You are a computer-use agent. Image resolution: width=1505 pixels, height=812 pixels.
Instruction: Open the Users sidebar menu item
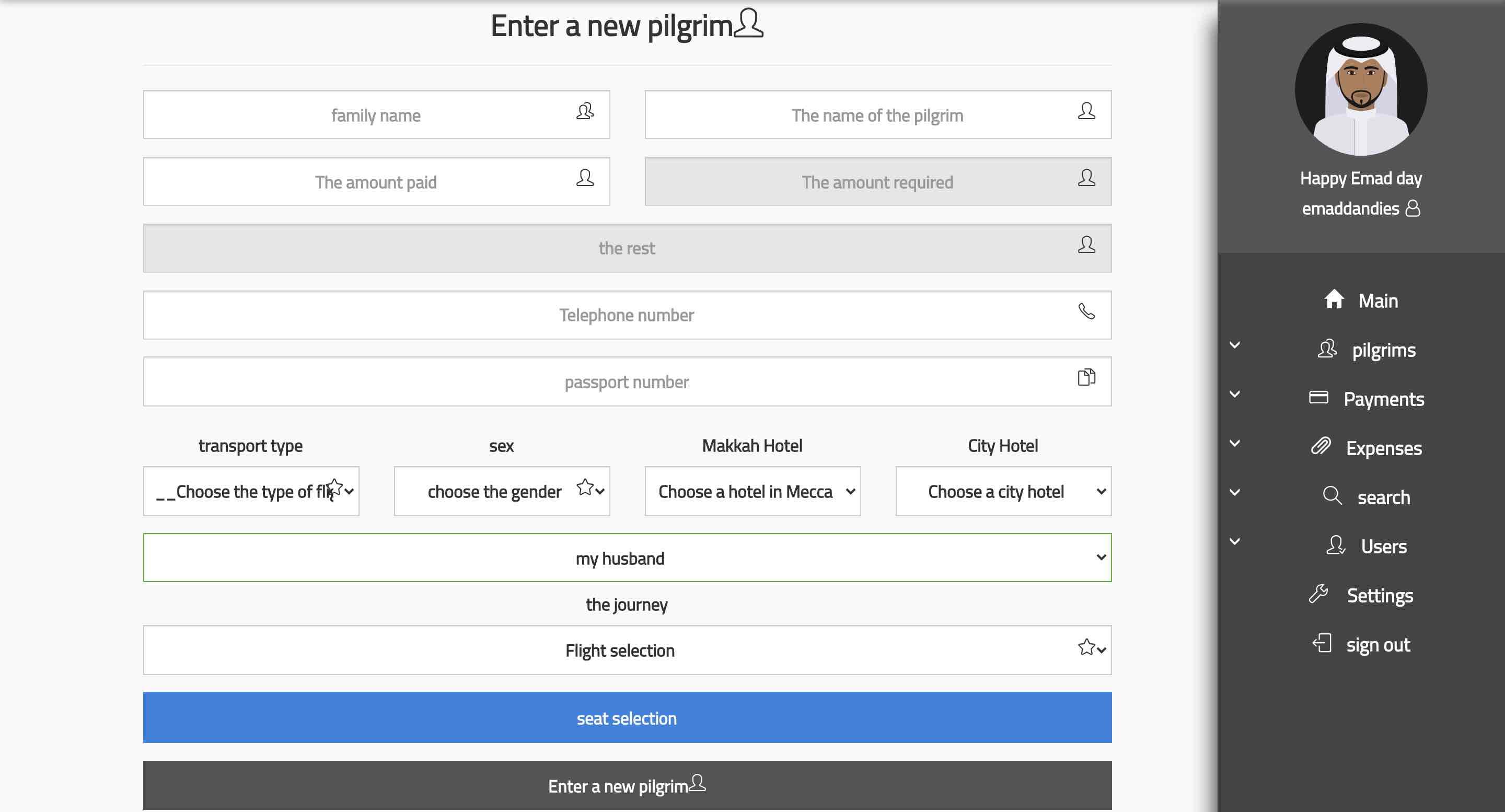tap(1383, 546)
